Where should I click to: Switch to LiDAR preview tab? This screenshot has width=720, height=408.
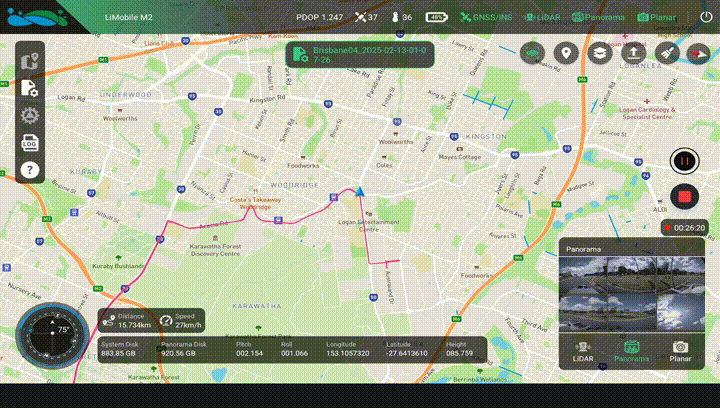(582, 350)
